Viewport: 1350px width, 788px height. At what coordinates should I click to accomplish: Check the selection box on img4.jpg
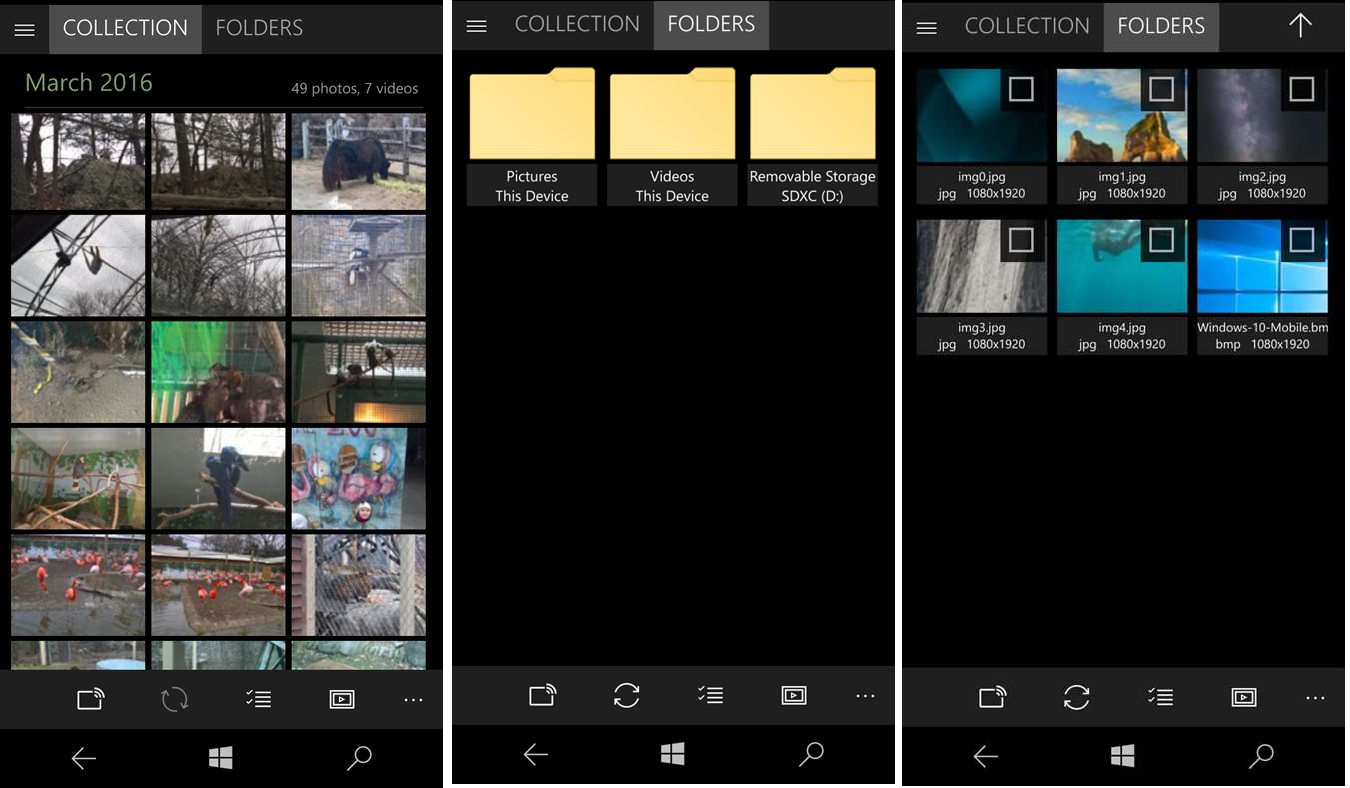(x=1161, y=240)
